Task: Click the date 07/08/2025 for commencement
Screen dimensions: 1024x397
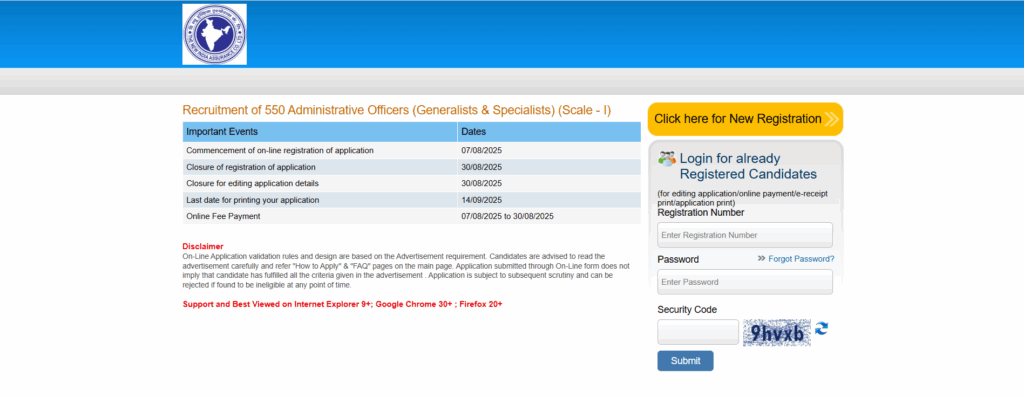Action: [x=481, y=150]
